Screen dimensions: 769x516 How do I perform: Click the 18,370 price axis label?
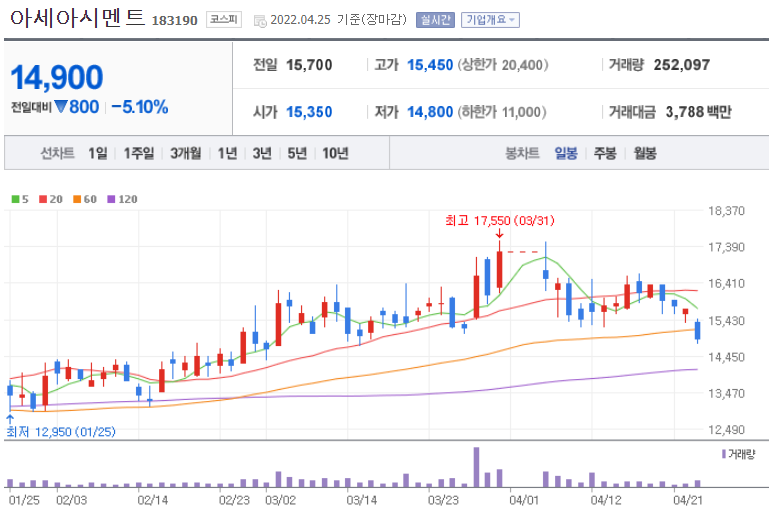point(726,211)
